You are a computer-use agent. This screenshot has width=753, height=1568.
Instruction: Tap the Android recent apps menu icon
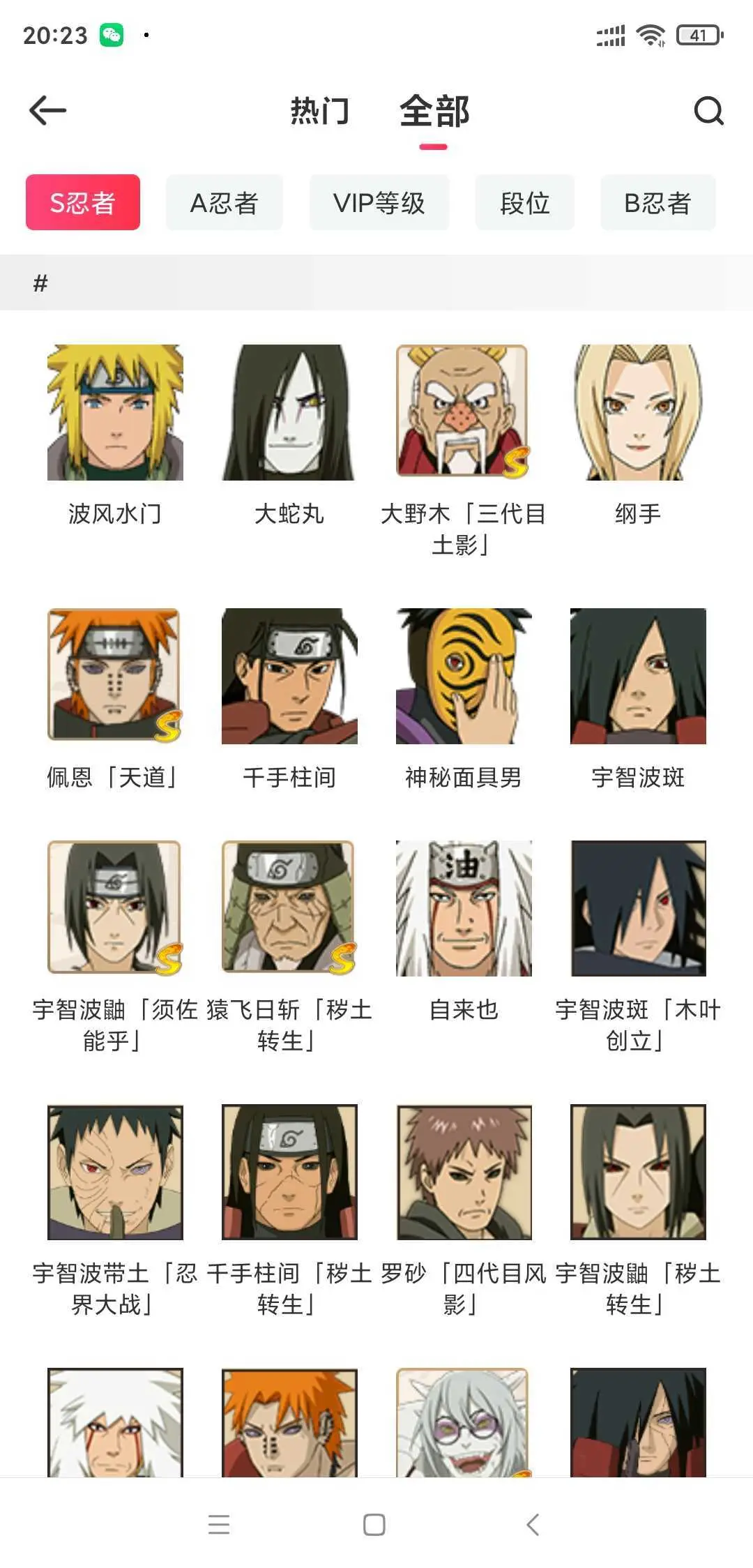pyautogui.click(x=219, y=1525)
